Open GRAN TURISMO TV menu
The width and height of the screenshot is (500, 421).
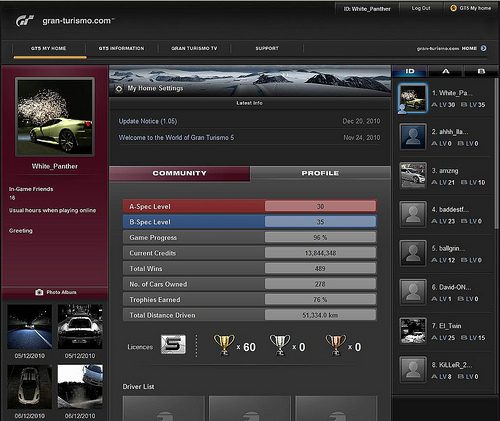pyautogui.click(x=194, y=48)
